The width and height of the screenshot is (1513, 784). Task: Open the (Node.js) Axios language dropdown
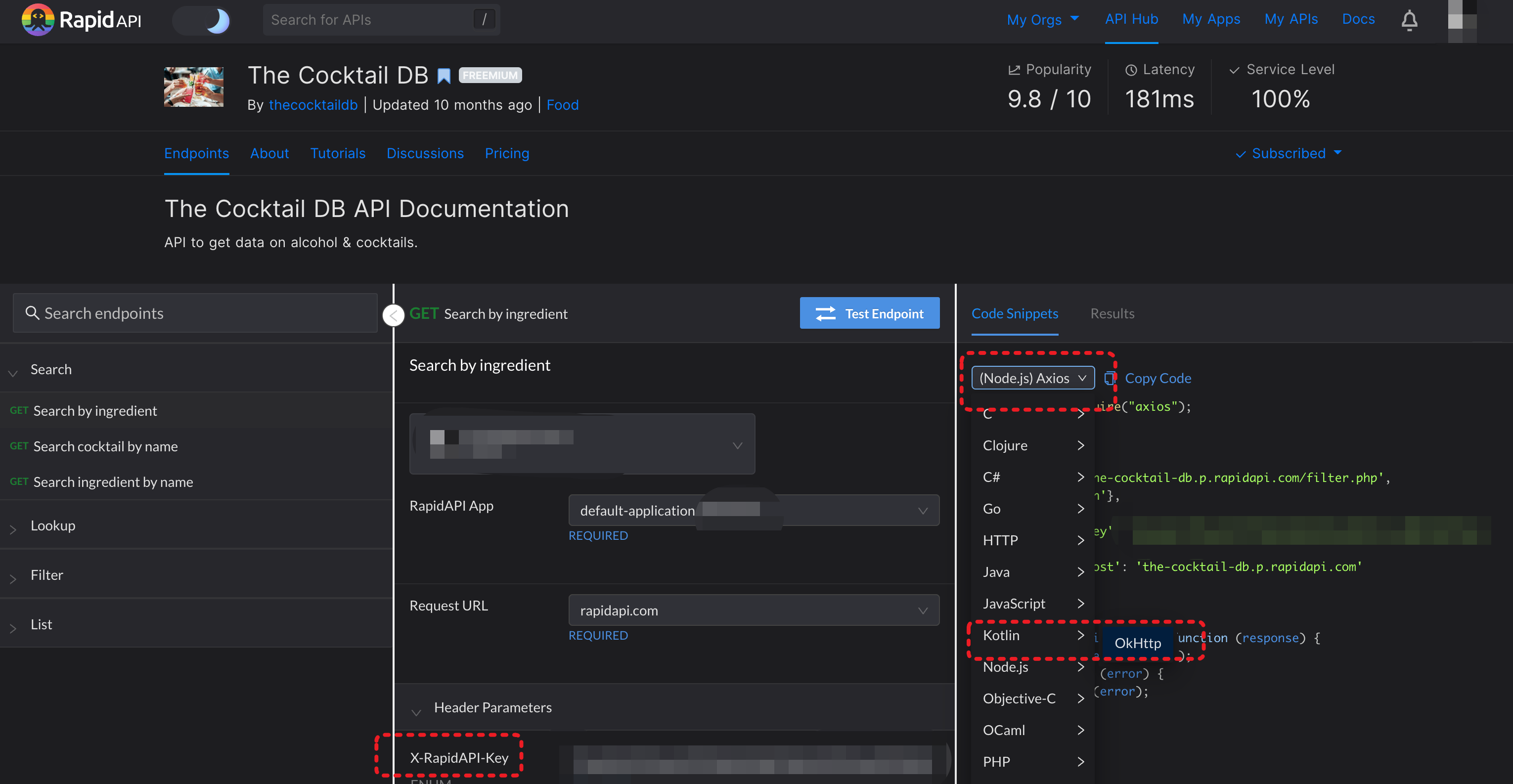pyautogui.click(x=1032, y=378)
